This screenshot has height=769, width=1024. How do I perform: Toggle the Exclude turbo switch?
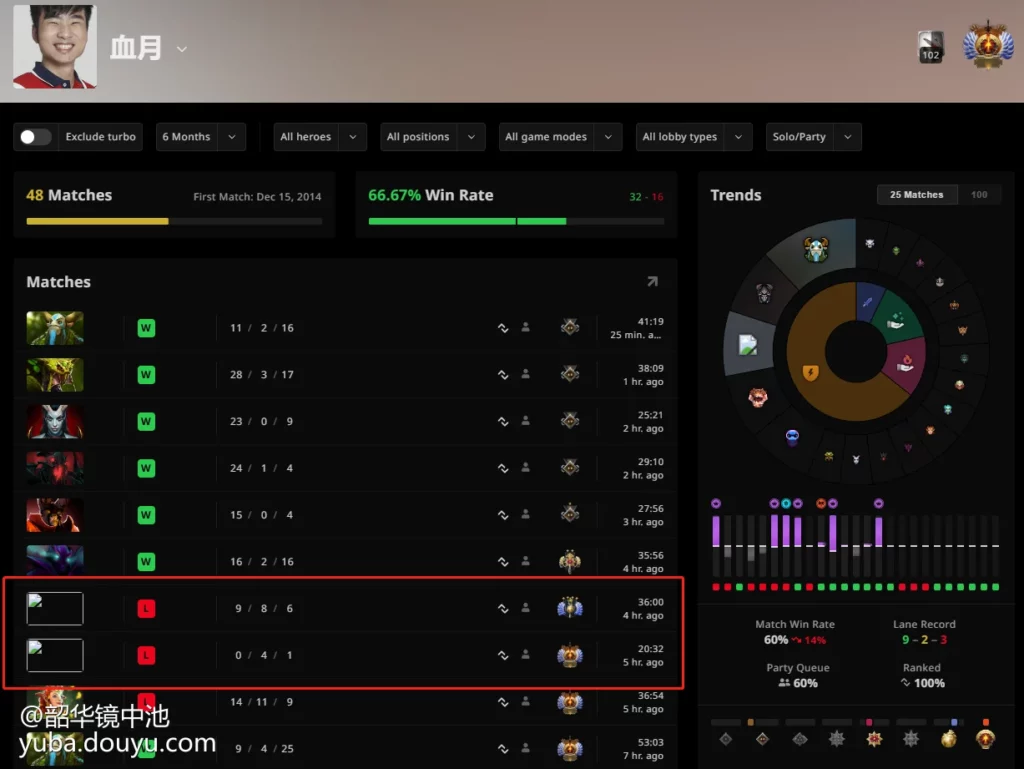(x=36, y=137)
